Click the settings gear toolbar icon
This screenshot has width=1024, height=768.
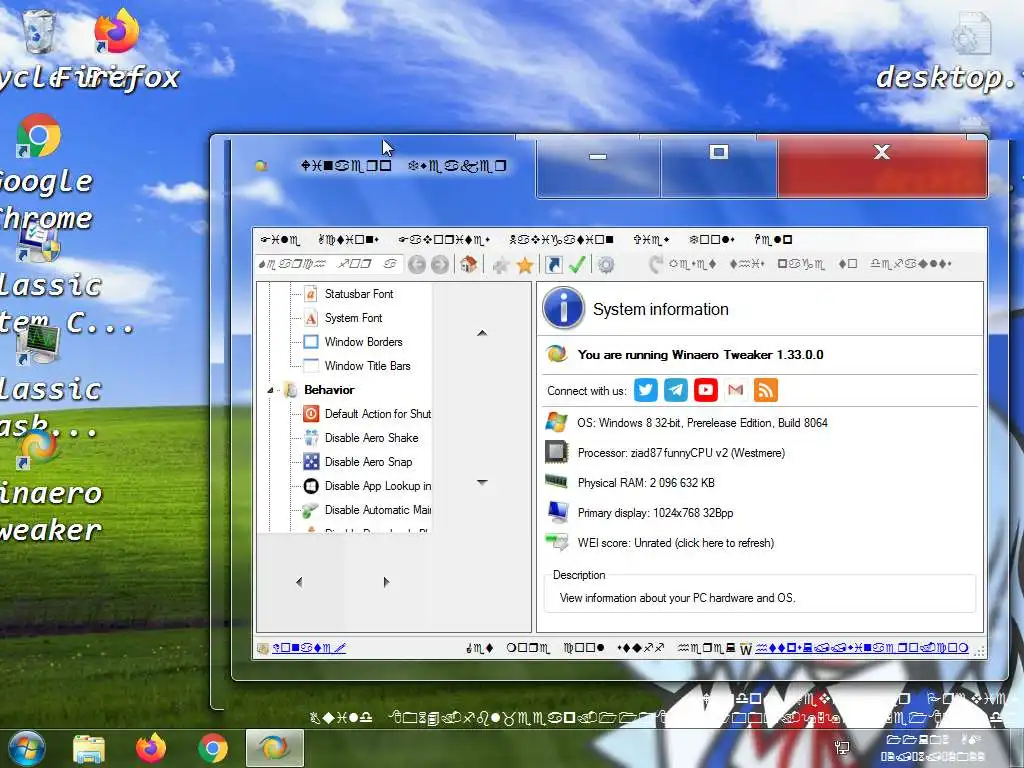(606, 264)
